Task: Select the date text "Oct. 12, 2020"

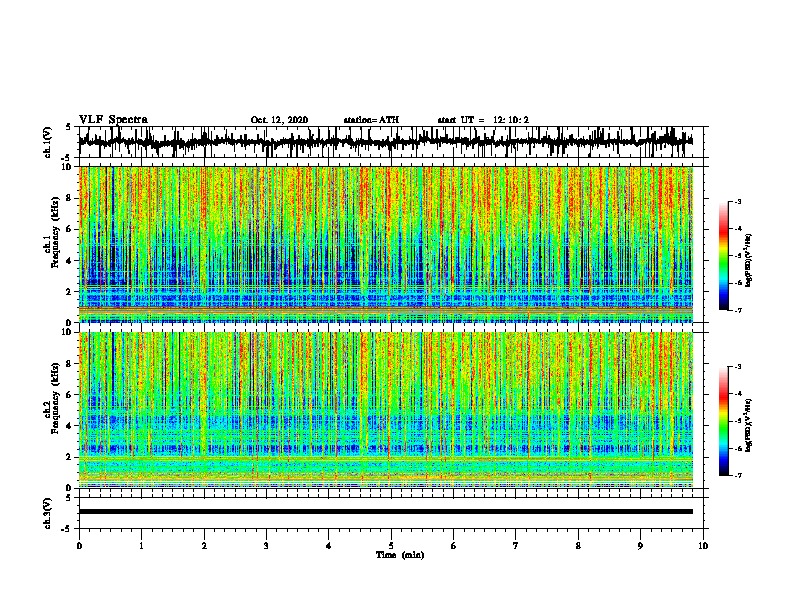Action: click(279, 120)
